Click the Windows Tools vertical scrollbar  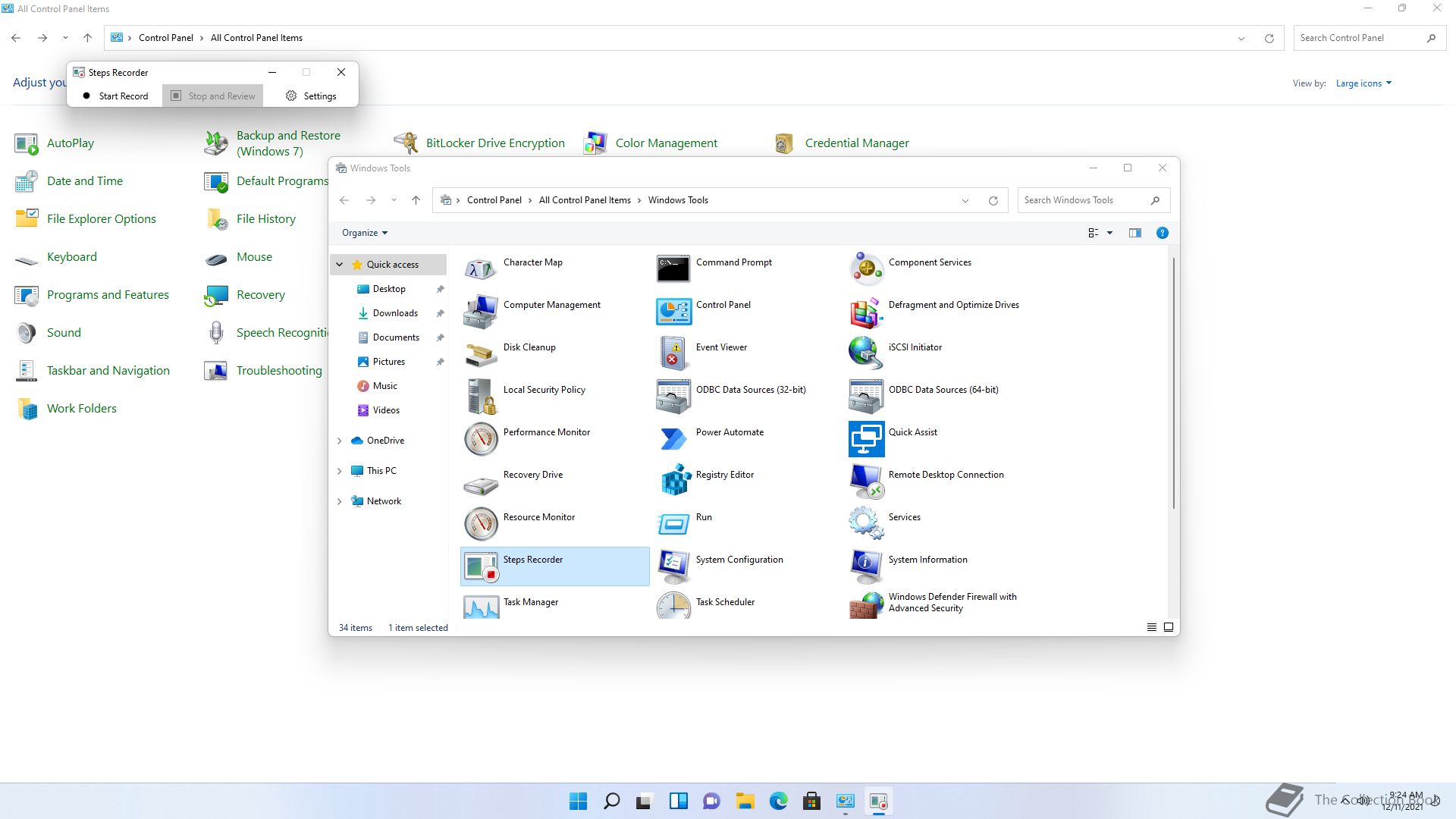click(x=1174, y=383)
